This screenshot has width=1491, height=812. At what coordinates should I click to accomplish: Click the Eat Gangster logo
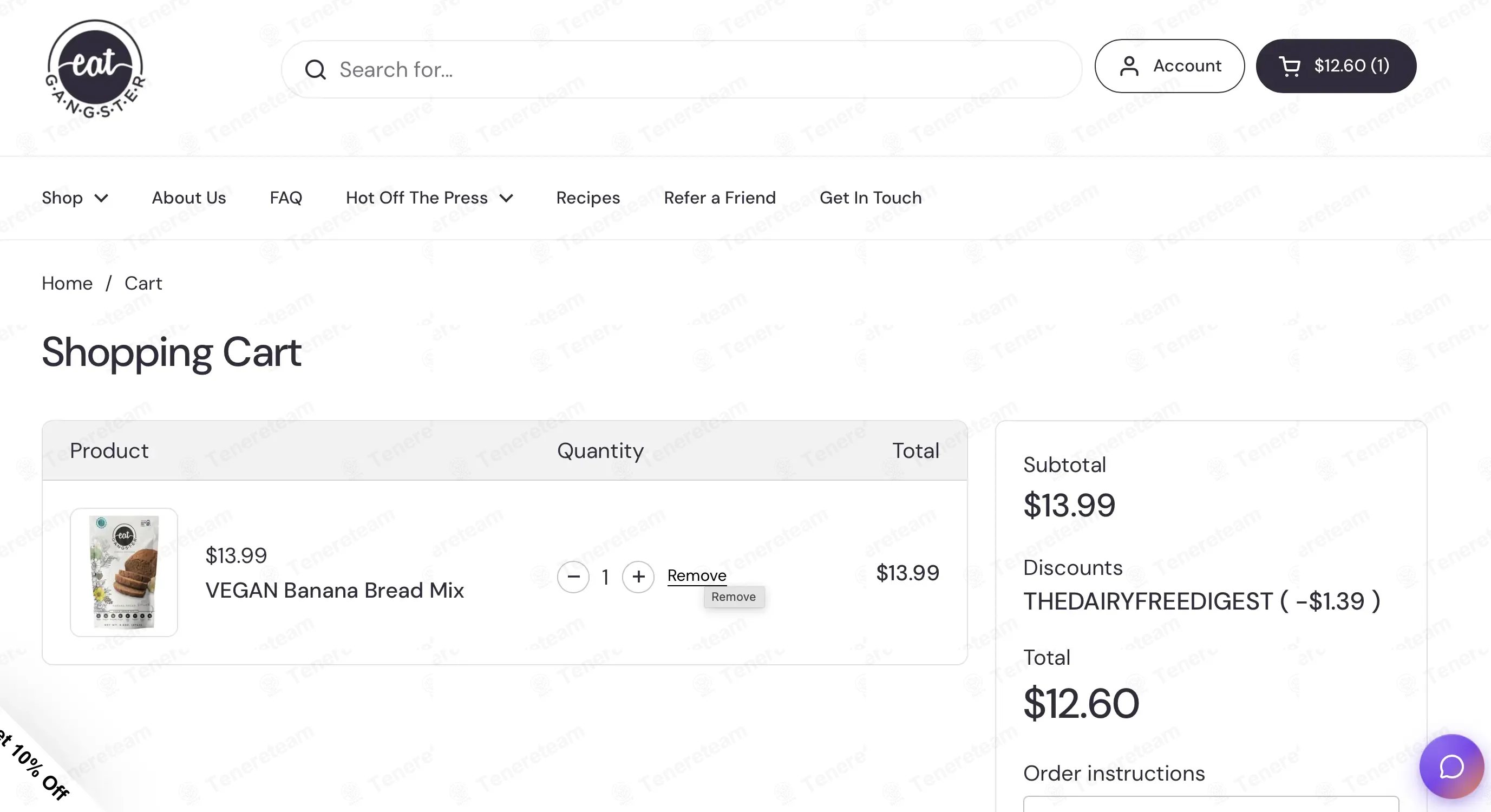[95, 69]
